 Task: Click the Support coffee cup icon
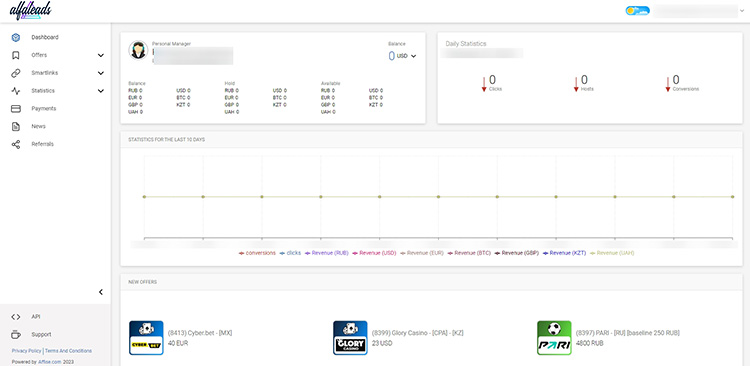[x=16, y=334]
